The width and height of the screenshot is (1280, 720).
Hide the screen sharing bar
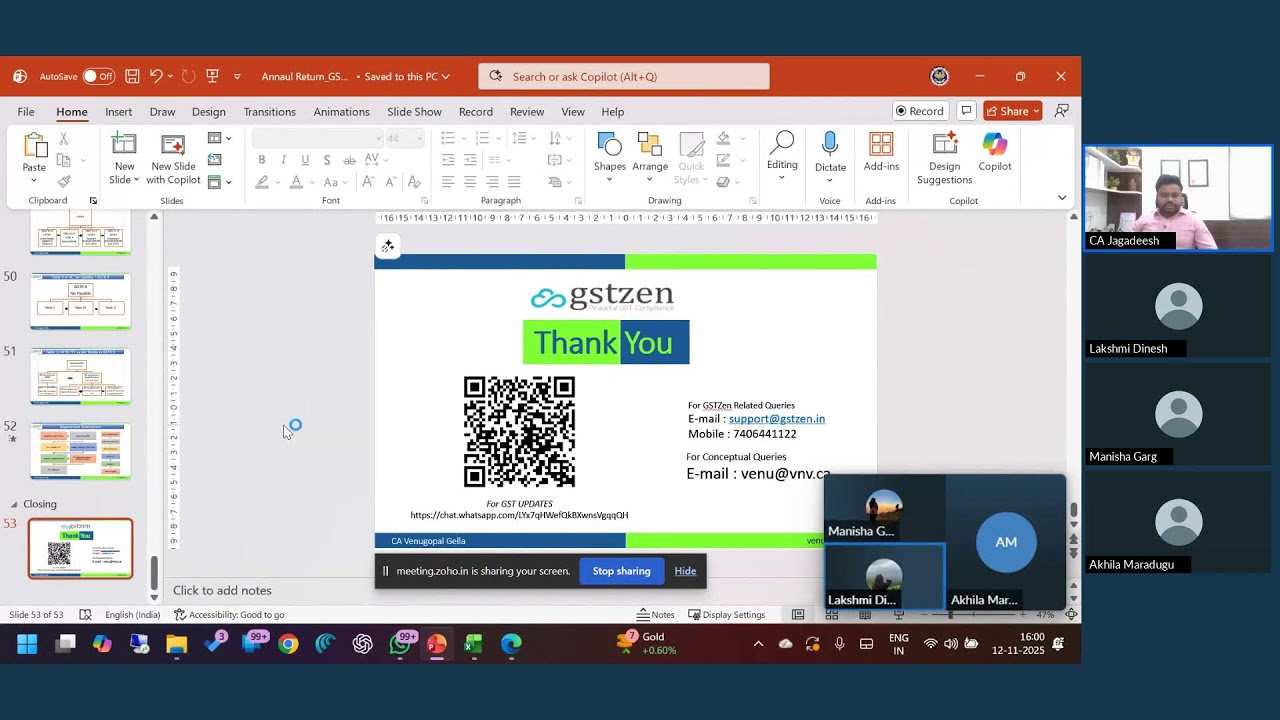685,571
